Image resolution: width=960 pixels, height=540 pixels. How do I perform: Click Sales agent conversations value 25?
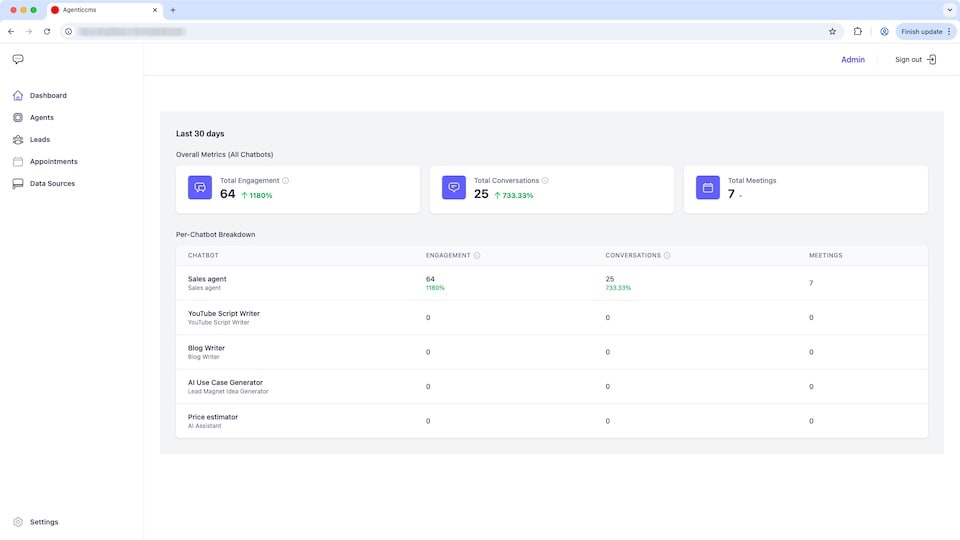[x=610, y=279]
